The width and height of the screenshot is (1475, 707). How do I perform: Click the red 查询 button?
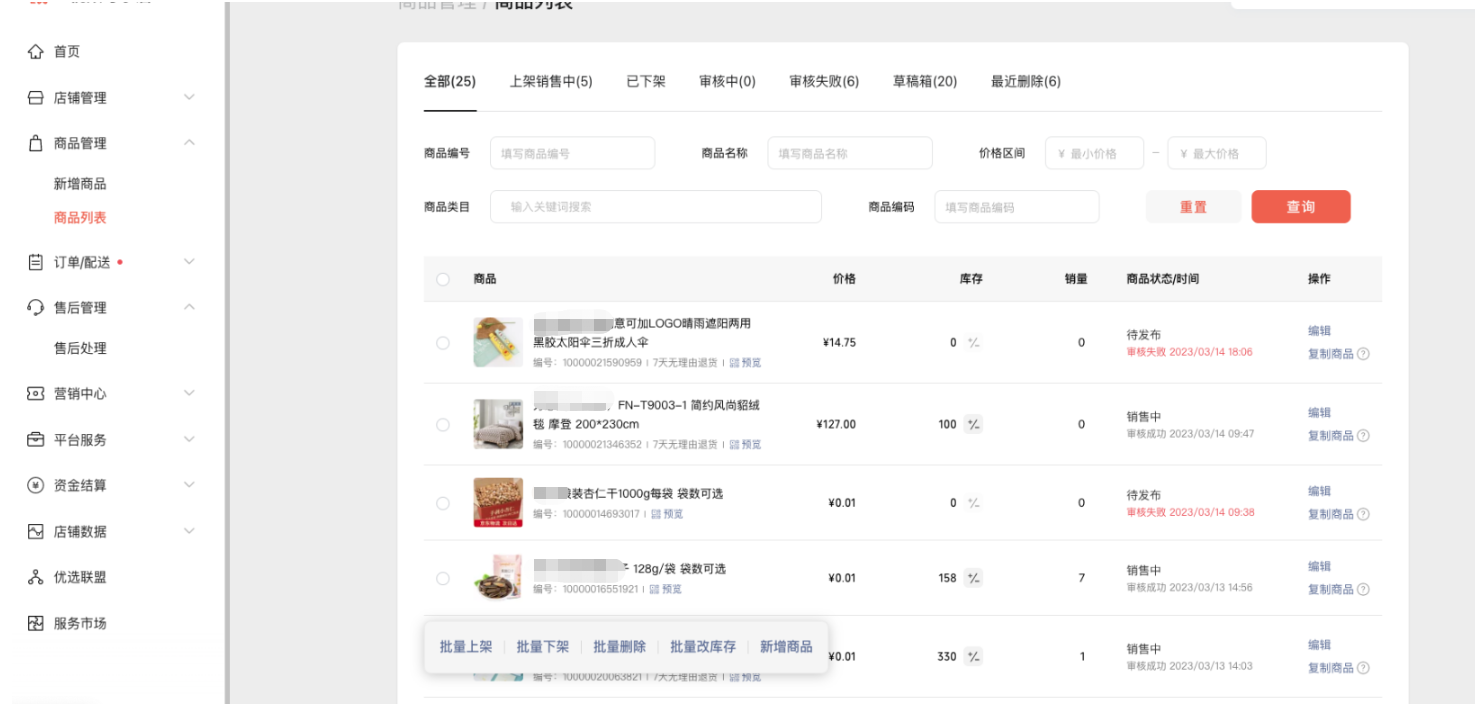click(1300, 207)
